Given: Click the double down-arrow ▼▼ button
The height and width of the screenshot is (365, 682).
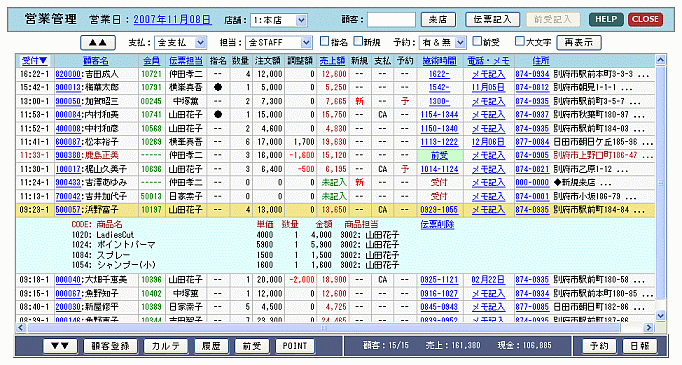Looking at the screenshot, I should [x=60, y=346].
